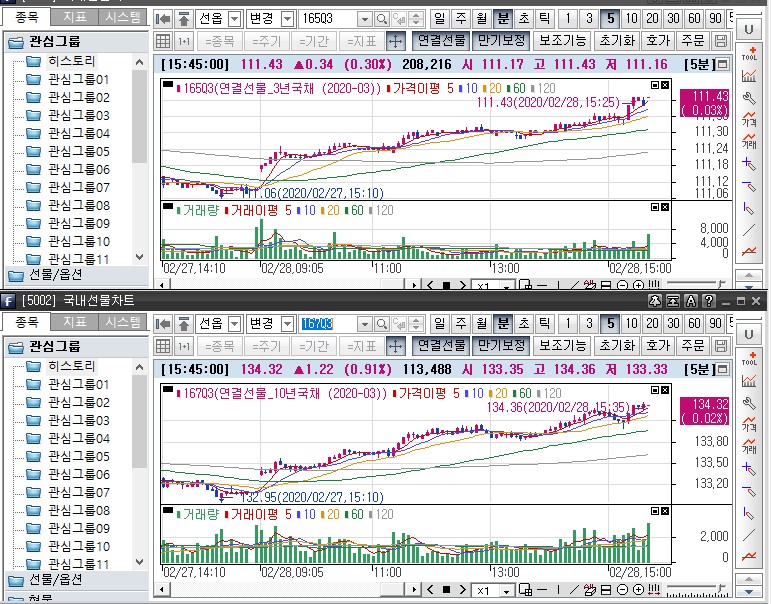Open the TOOL icon in lower right sidebar
The height and width of the screenshot is (604, 771).
(750, 359)
